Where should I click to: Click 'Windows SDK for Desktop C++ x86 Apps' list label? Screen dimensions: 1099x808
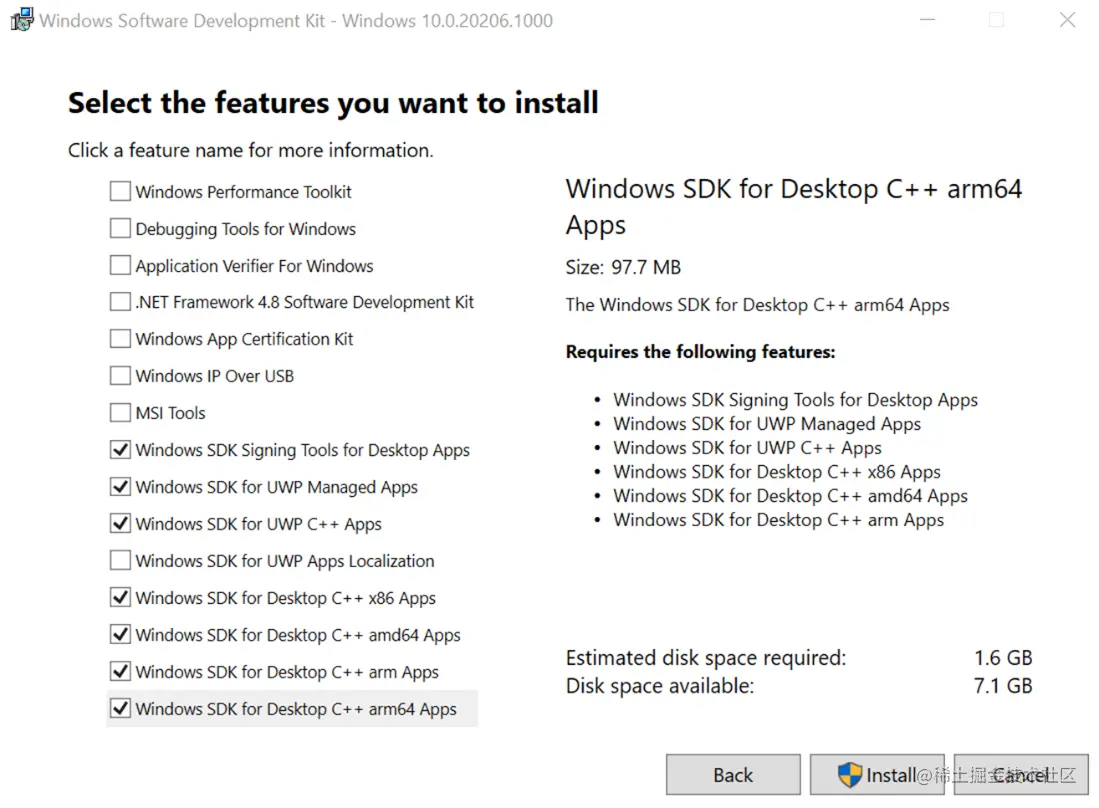point(286,598)
